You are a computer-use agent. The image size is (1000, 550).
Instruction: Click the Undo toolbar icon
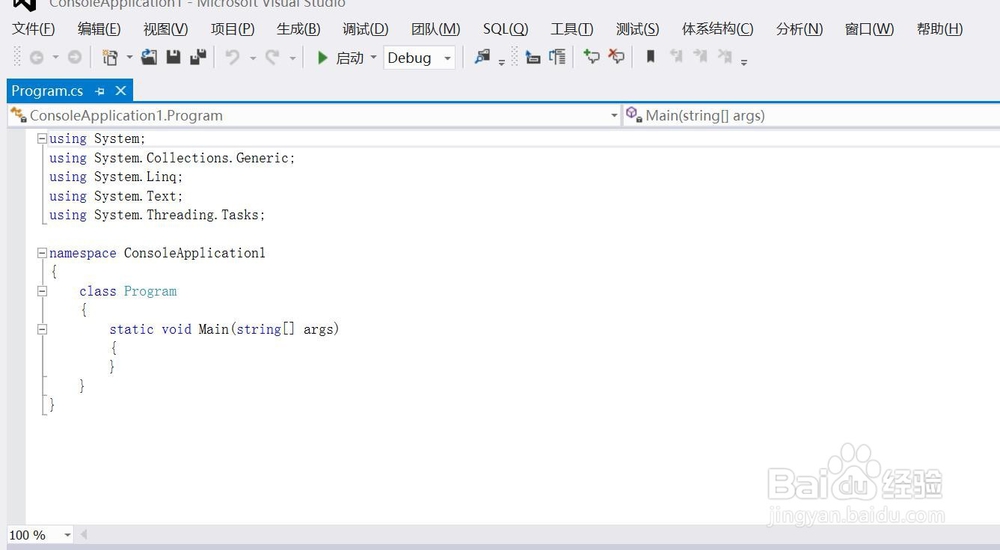[x=233, y=58]
